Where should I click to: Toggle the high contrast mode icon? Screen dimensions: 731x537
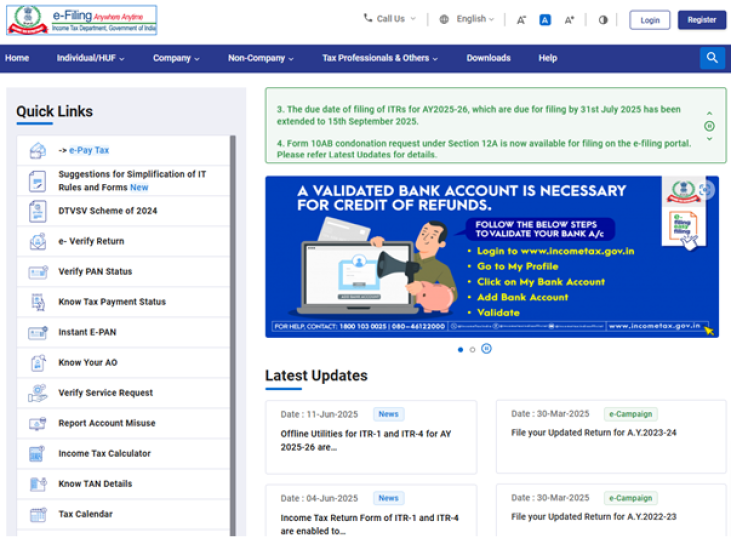click(603, 20)
